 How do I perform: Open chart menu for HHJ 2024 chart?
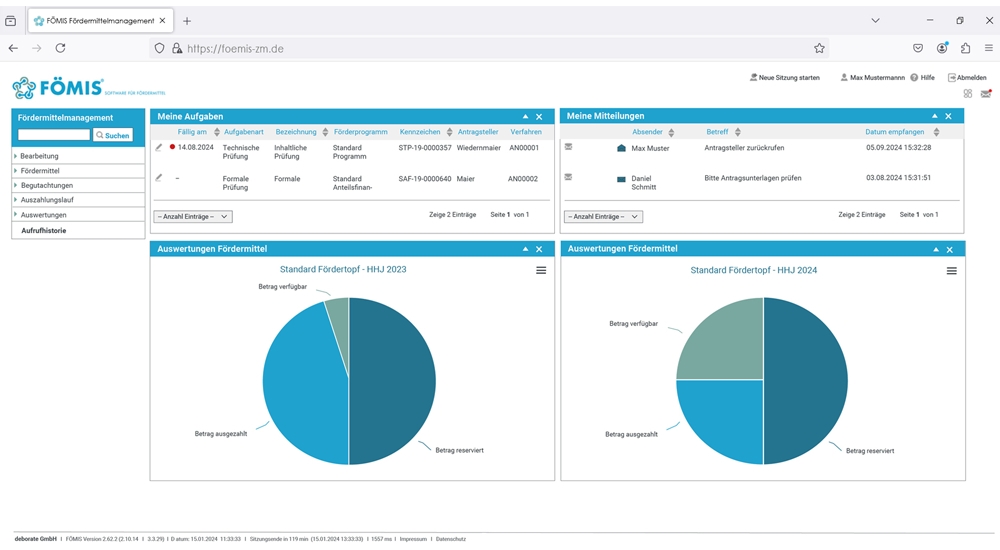(x=952, y=271)
